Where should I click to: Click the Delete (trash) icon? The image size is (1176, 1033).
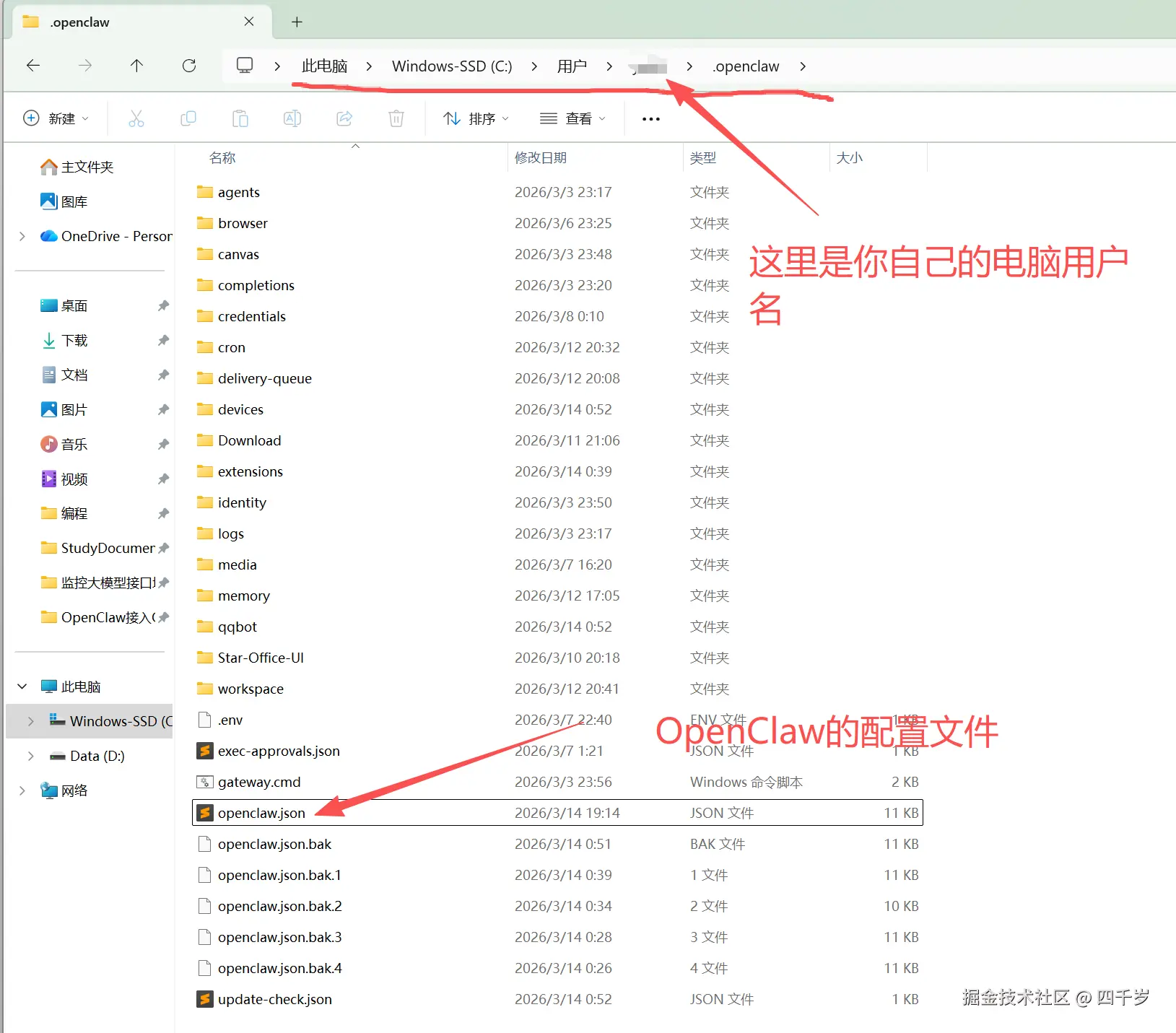tap(396, 118)
